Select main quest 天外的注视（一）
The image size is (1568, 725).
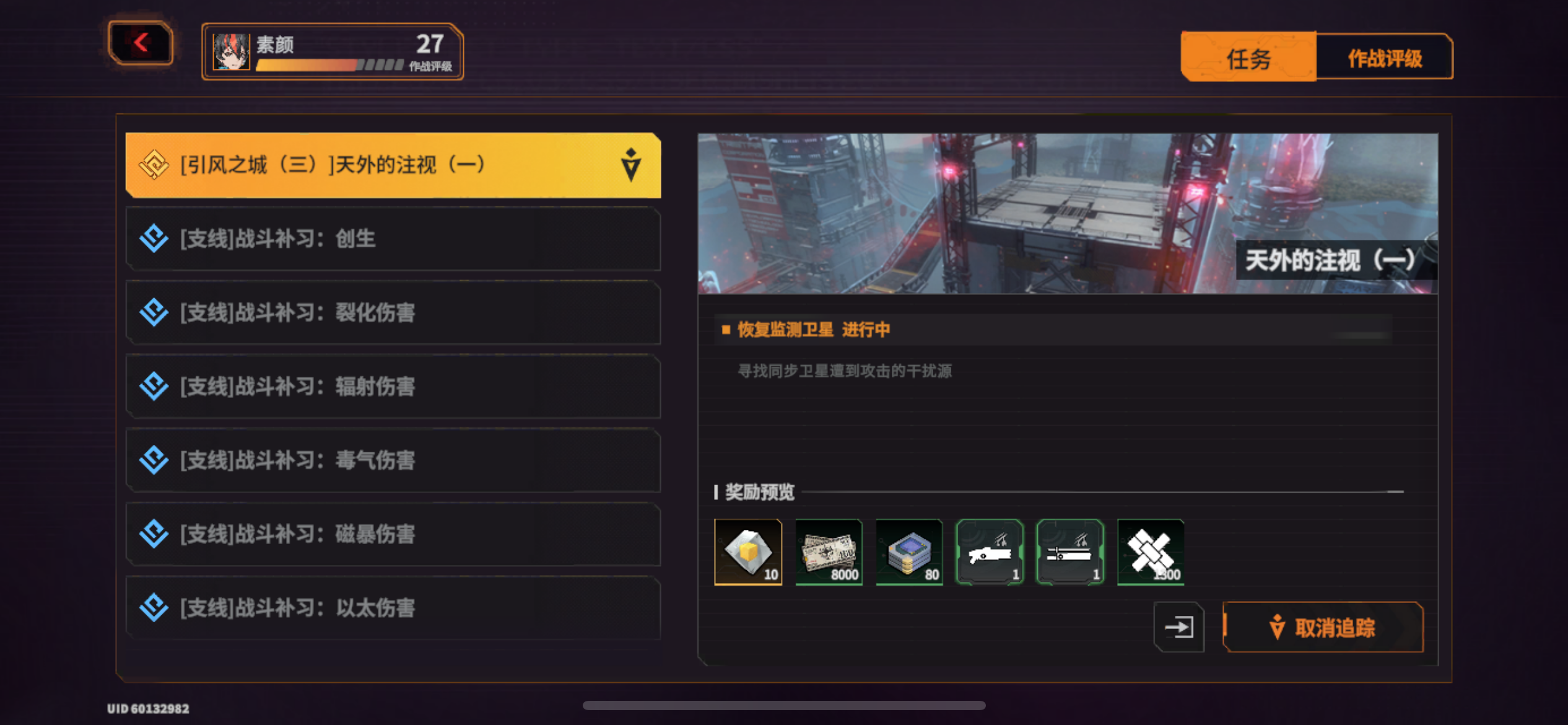tap(393, 165)
